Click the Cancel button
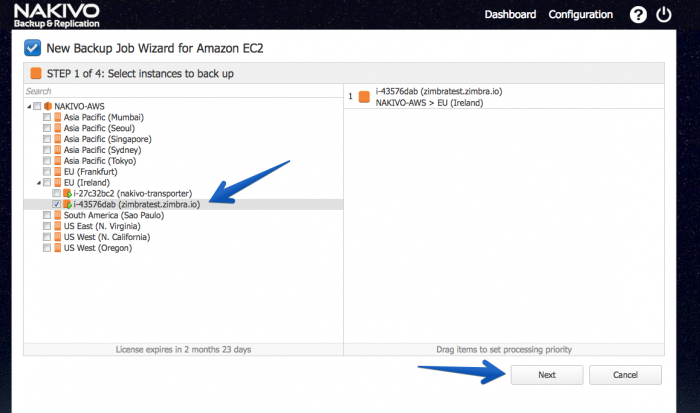This screenshot has height=413, width=700. tap(625, 375)
